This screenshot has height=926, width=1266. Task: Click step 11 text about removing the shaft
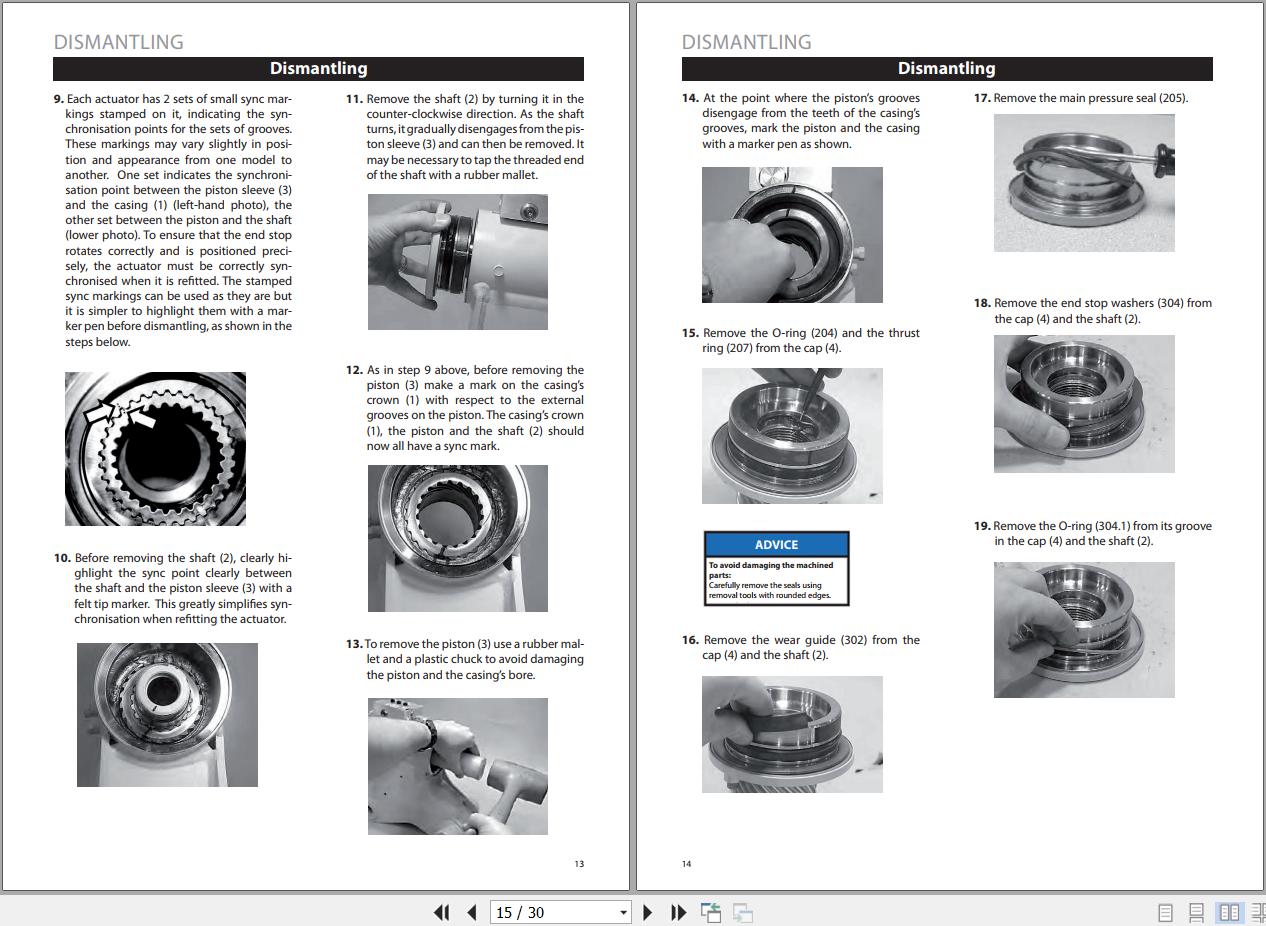(465, 137)
